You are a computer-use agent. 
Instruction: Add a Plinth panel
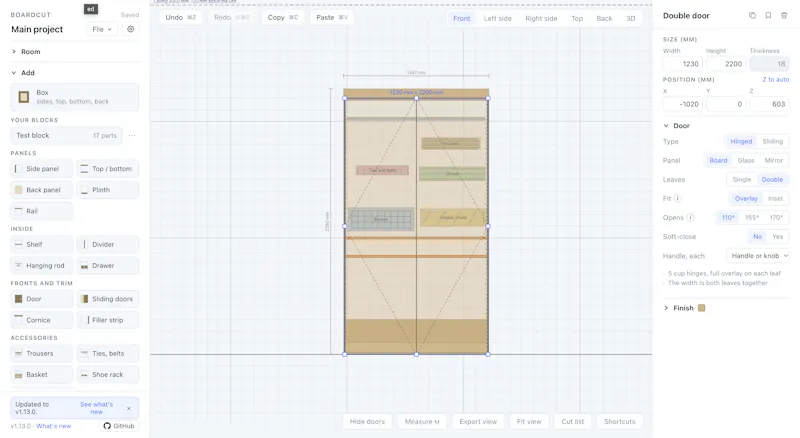point(108,190)
